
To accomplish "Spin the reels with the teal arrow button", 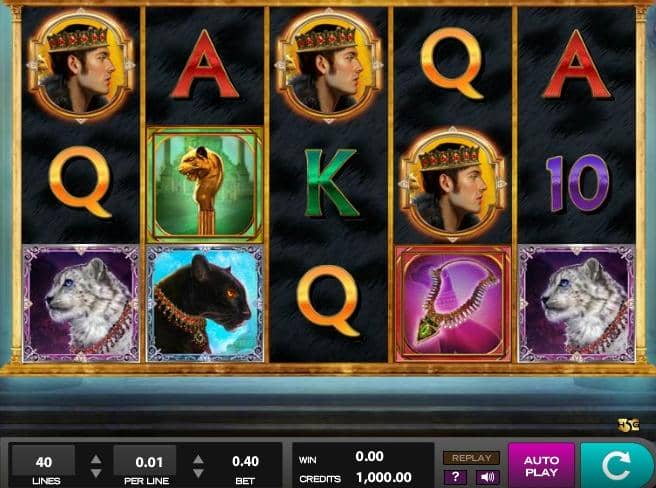I will click(x=617, y=466).
